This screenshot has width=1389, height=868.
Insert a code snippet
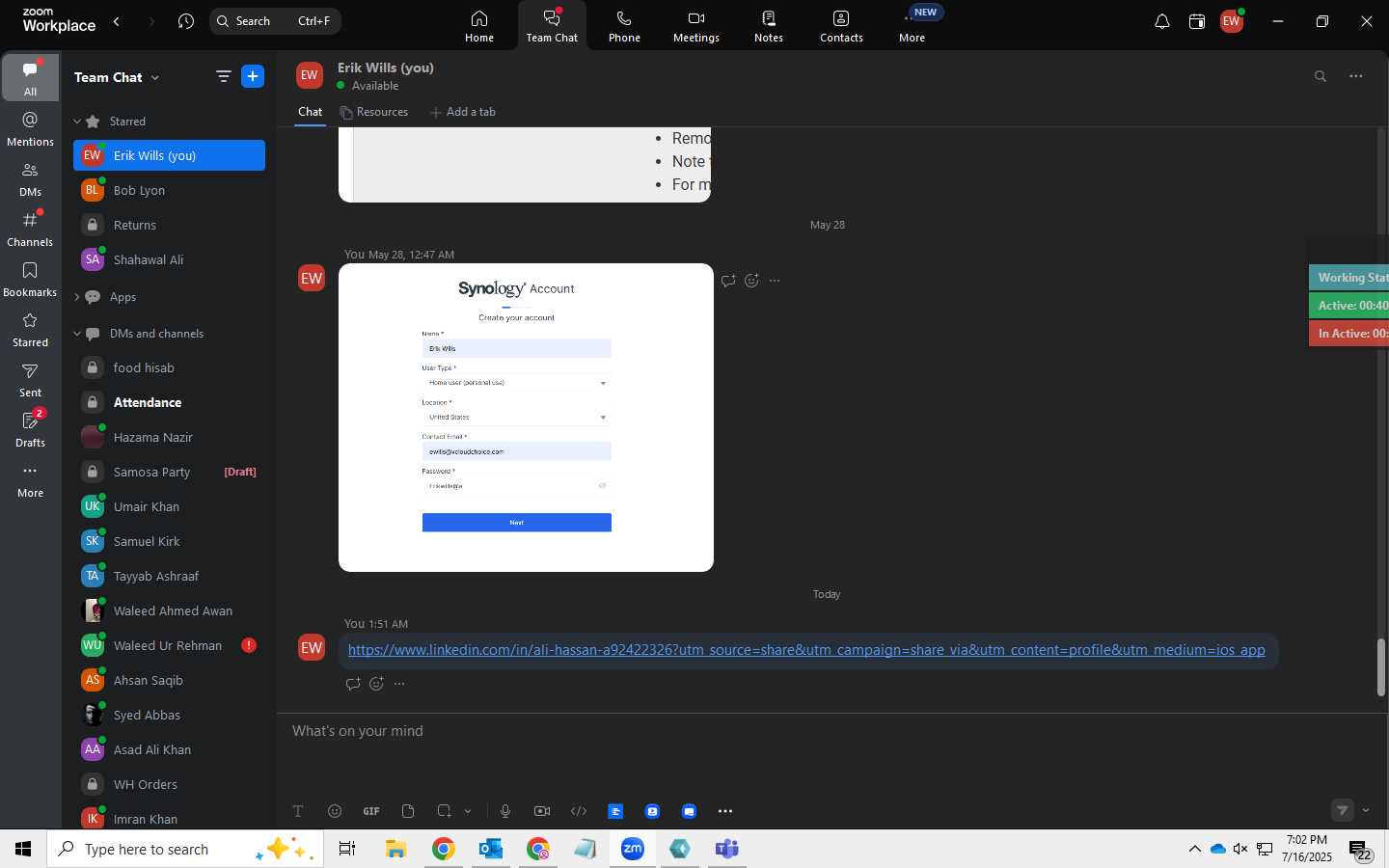point(579,811)
